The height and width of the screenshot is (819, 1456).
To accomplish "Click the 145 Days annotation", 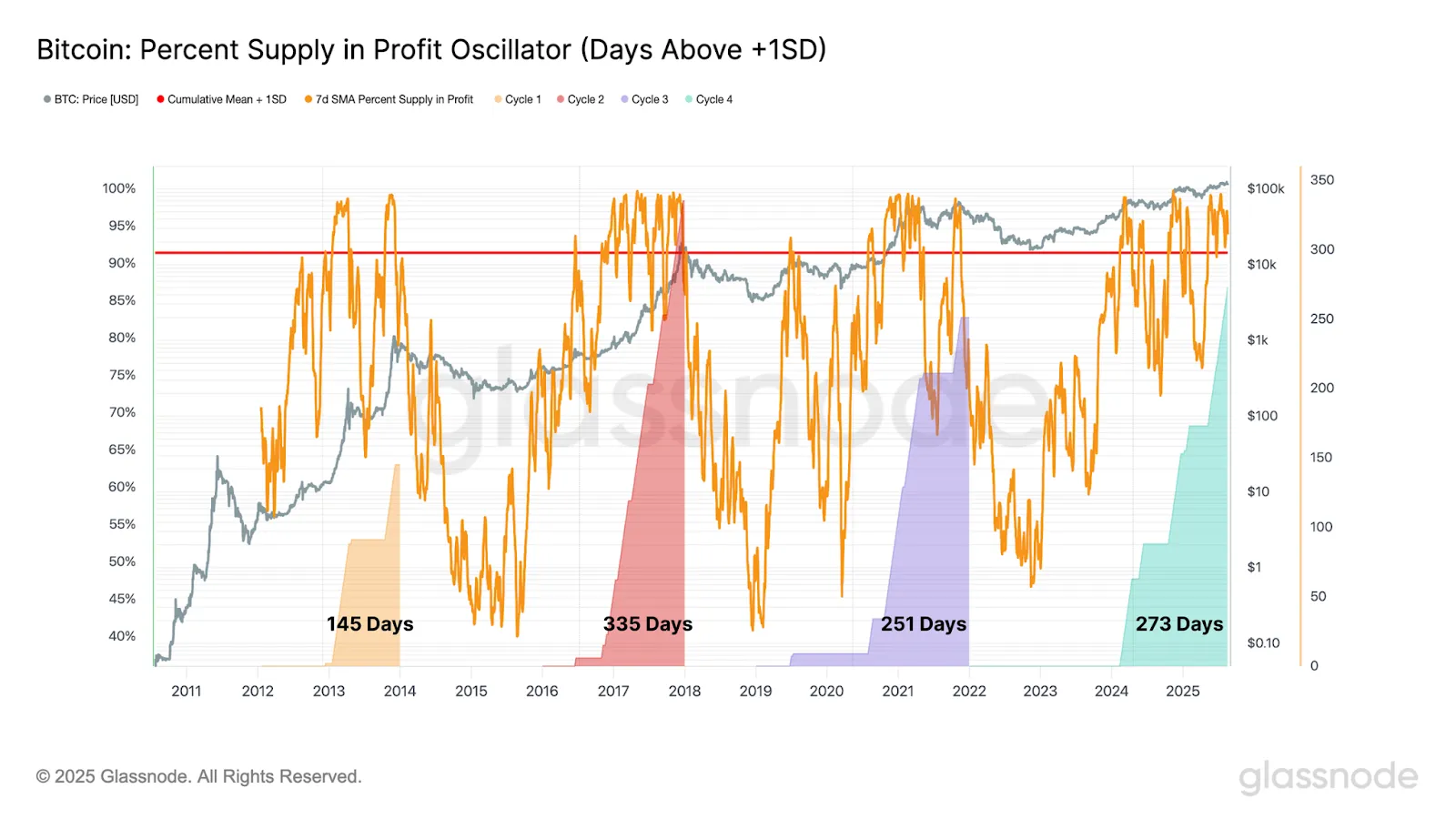I will [x=369, y=624].
